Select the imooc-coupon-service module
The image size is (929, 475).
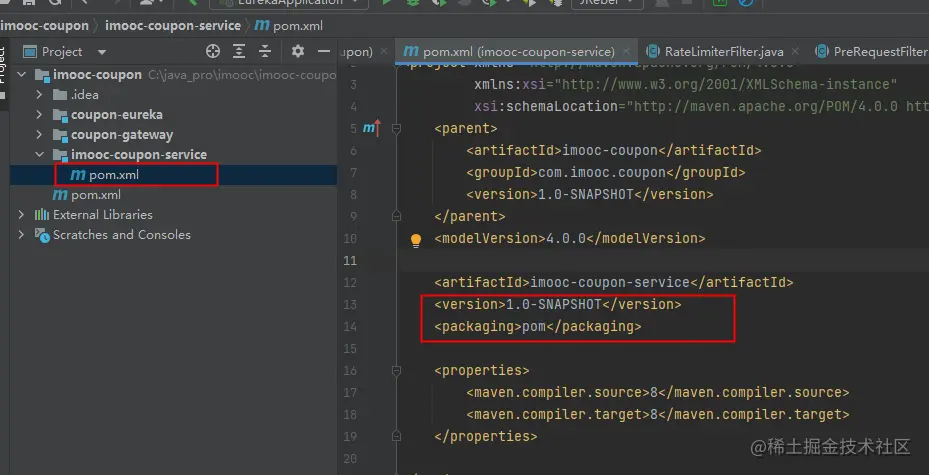pyautogui.click(x=173, y=155)
